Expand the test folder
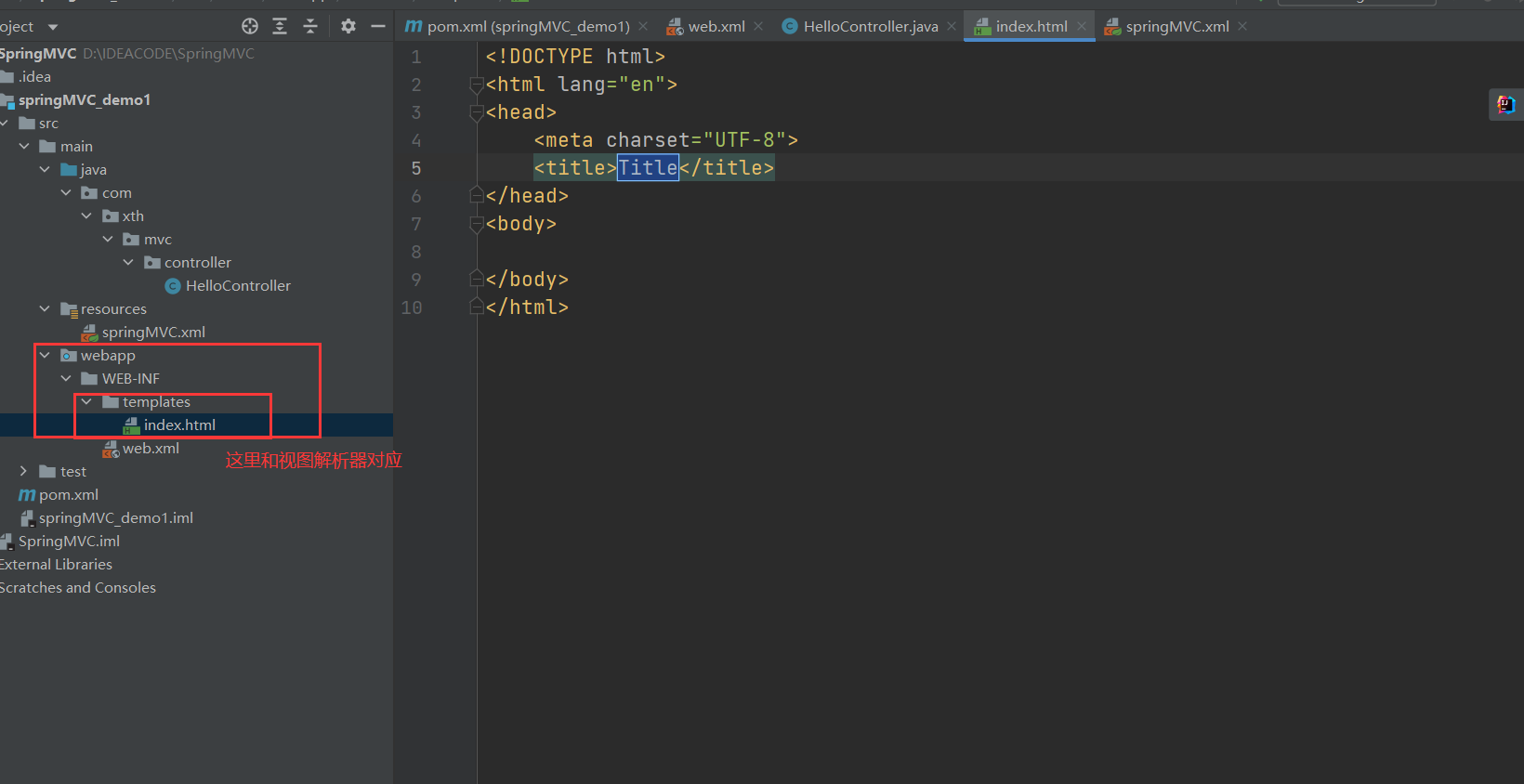 [x=24, y=471]
